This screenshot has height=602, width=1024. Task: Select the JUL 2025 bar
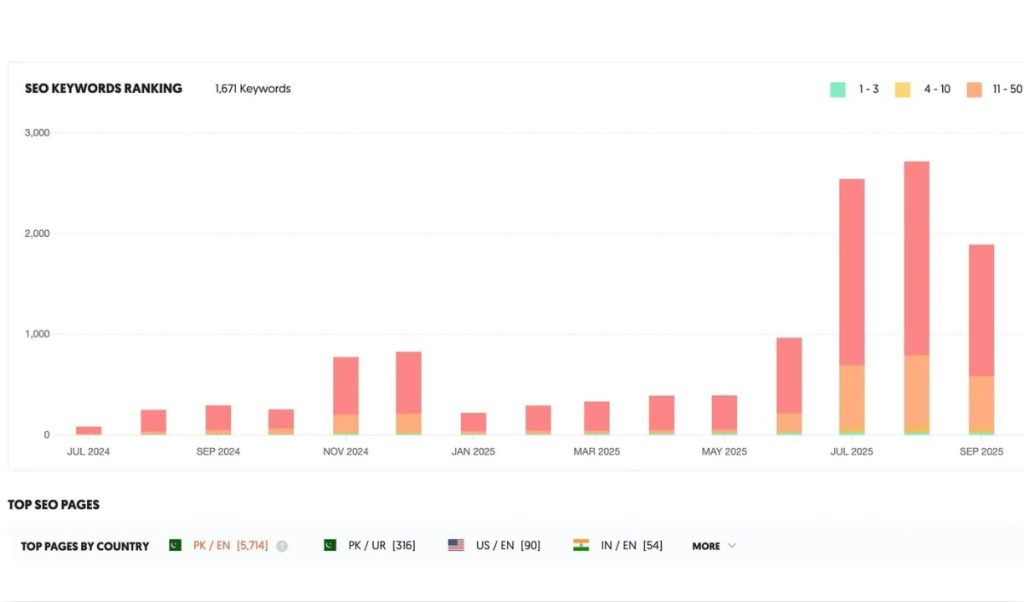pyautogui.click(x=852, y=307)
